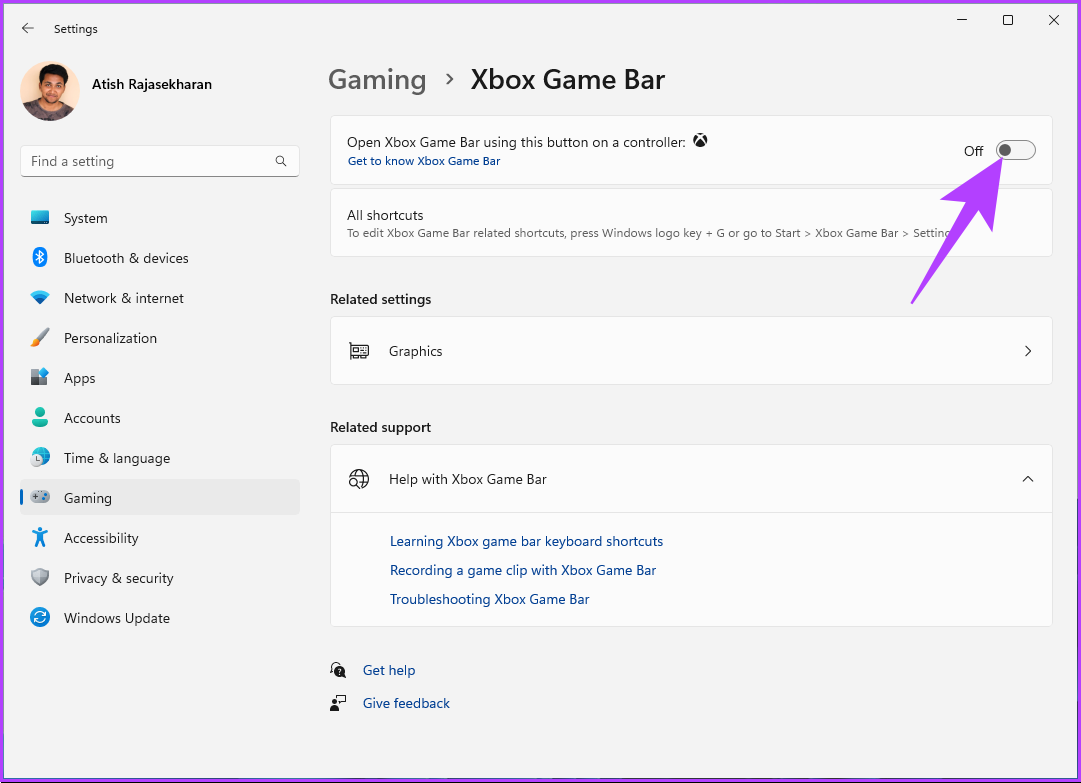This screenshot has height=783, width=1081.
Task: Expand the Graphics related settings
Action: point(690,351)
